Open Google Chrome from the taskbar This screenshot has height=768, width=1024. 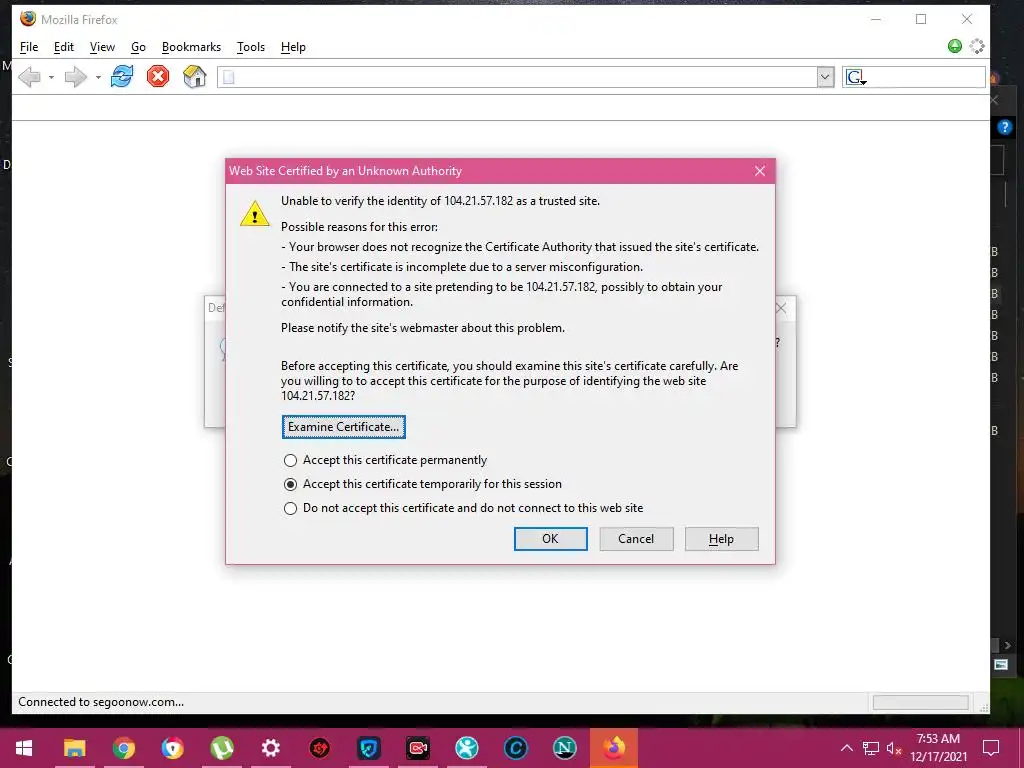coord(123,748)
